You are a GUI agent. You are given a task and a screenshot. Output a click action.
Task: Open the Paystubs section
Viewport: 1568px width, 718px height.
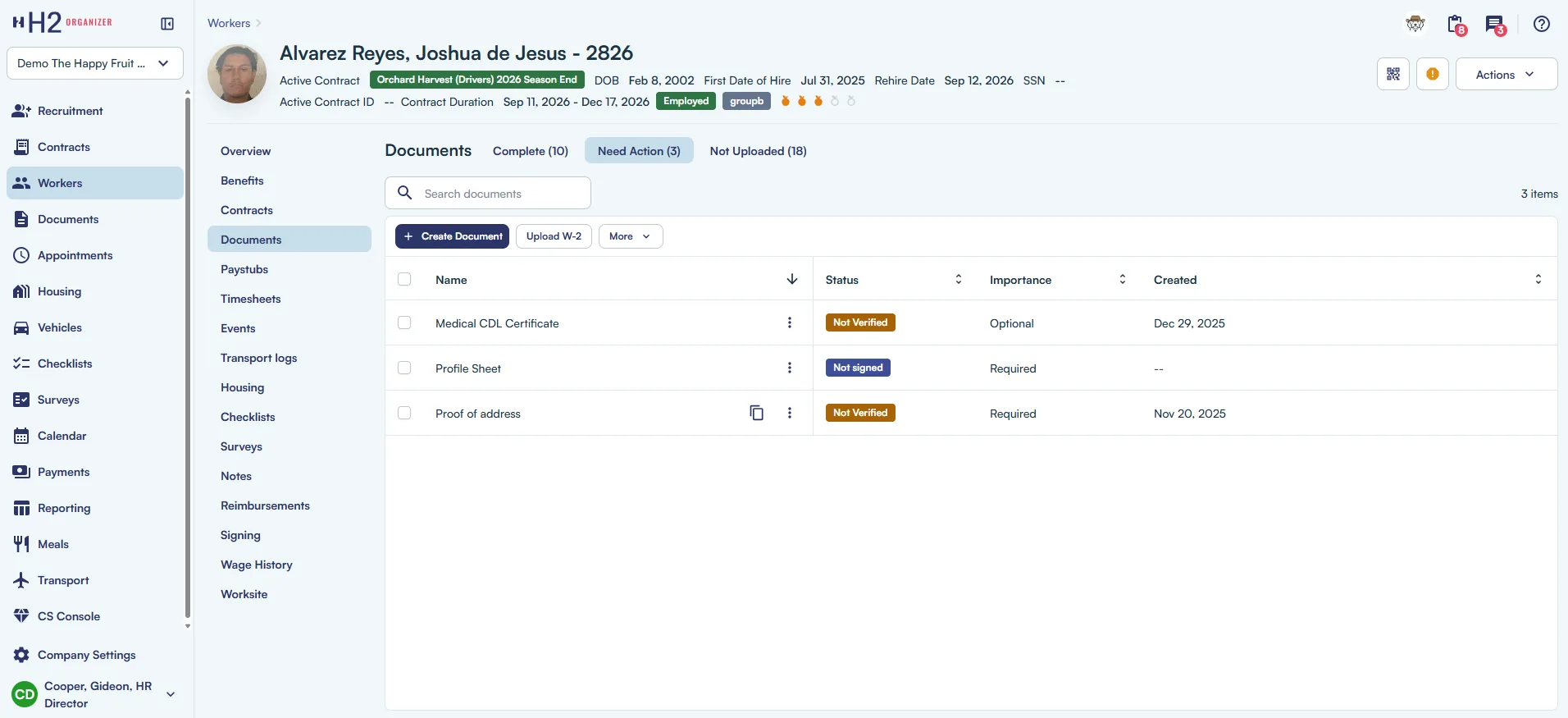289,269
